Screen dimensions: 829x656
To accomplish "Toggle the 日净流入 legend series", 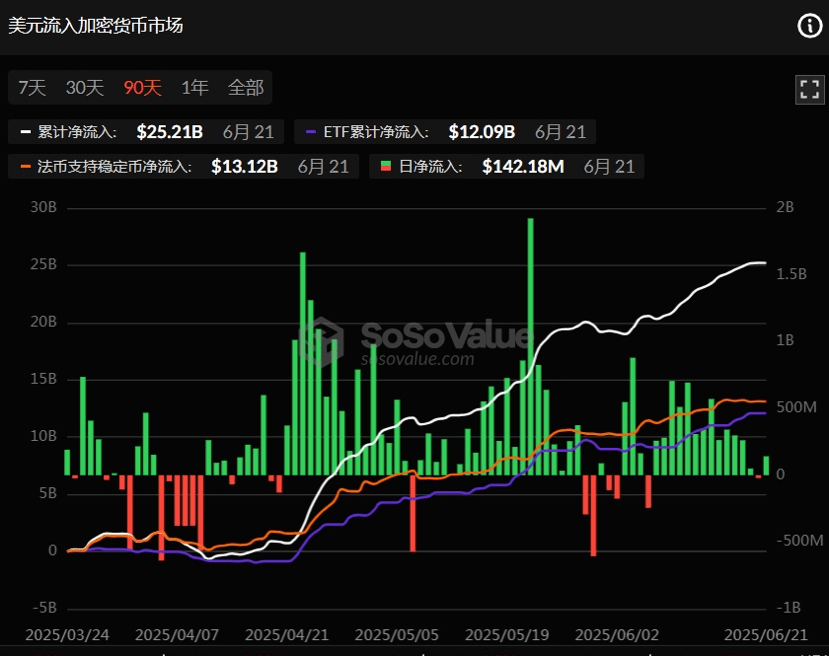I will pyautogui.click(x=506, y=167).
